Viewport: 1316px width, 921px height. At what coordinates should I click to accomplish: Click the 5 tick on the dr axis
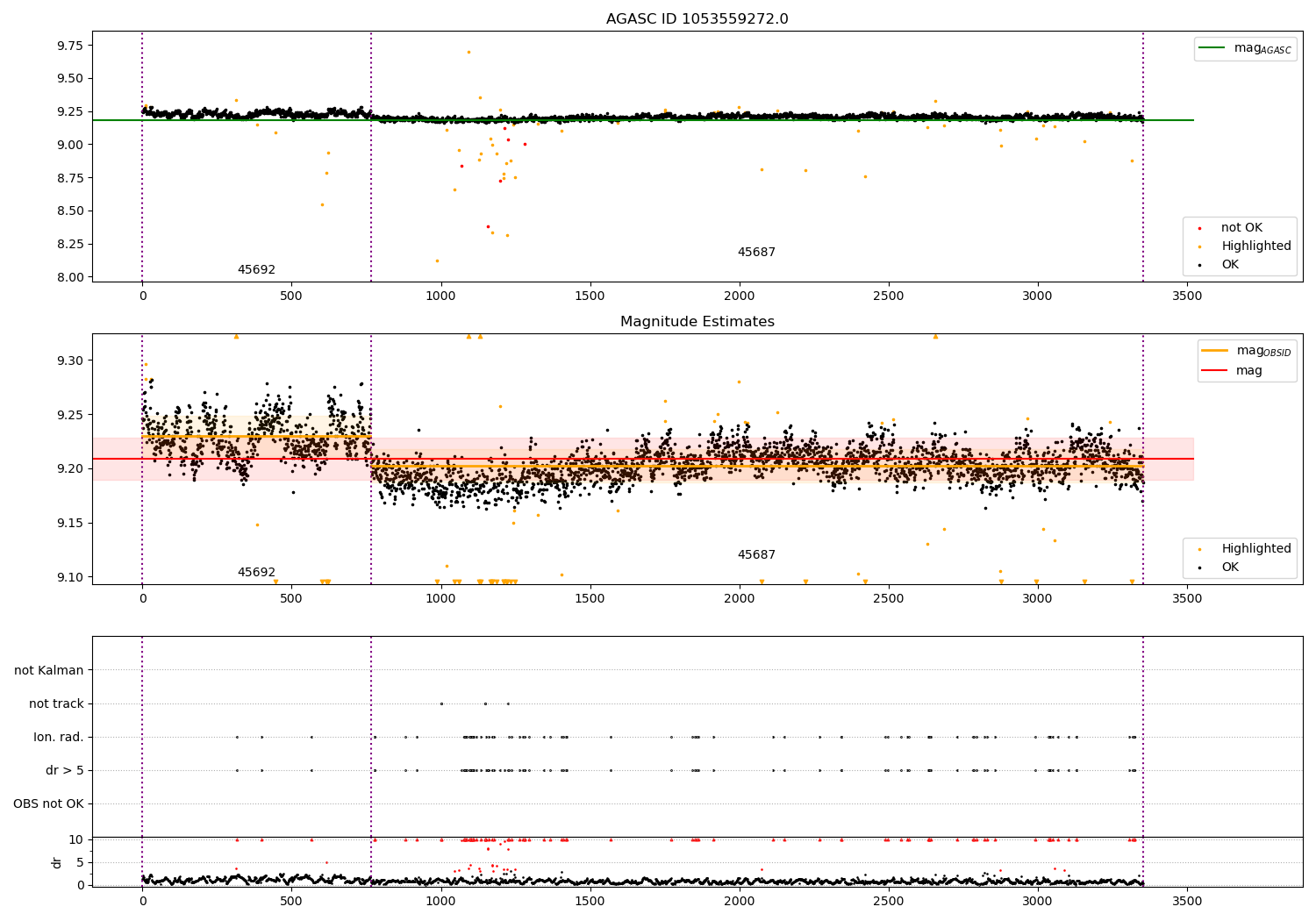81,863
